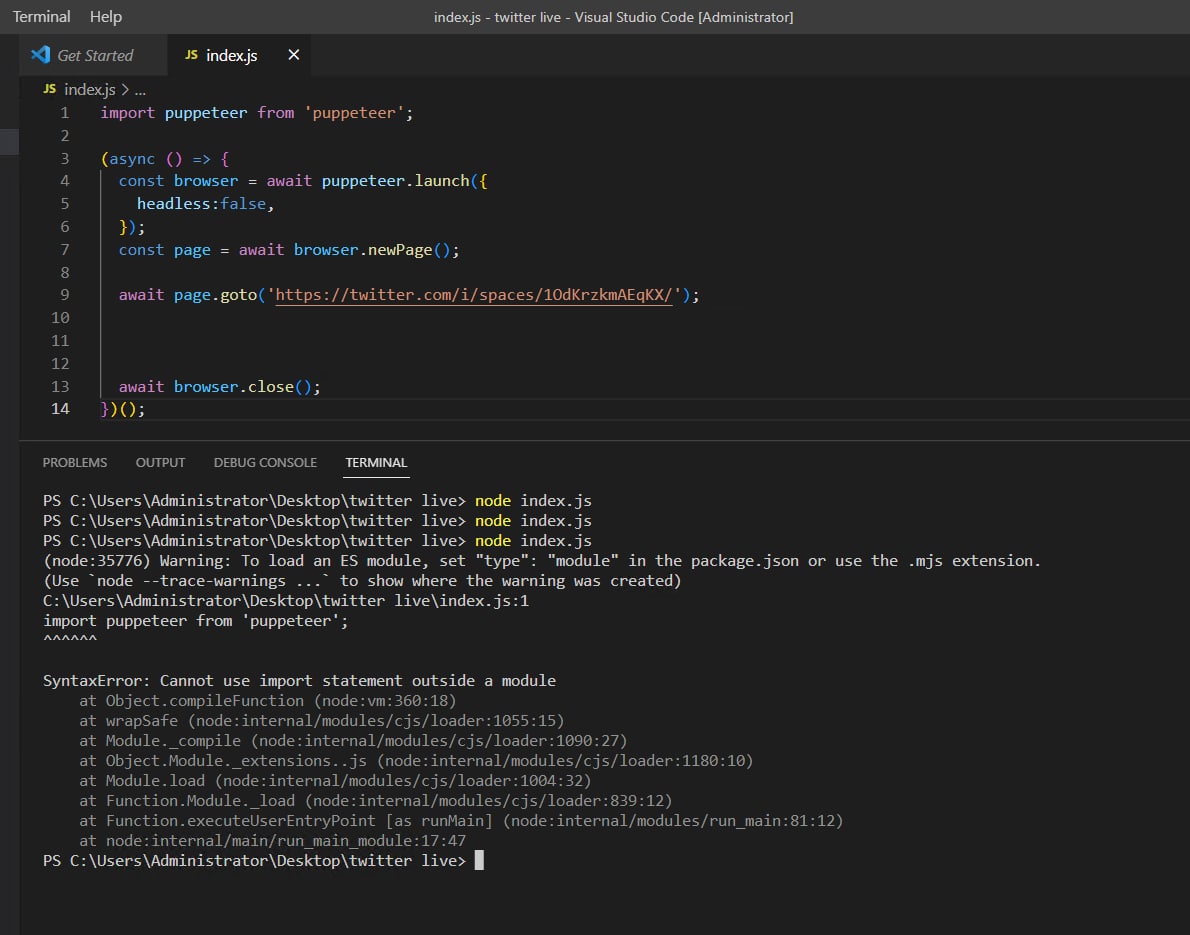This screenshot has width=1190, height=935.
Task: Click the "node --trace-warnings" hint line
Action: click(x=362, y=581)
